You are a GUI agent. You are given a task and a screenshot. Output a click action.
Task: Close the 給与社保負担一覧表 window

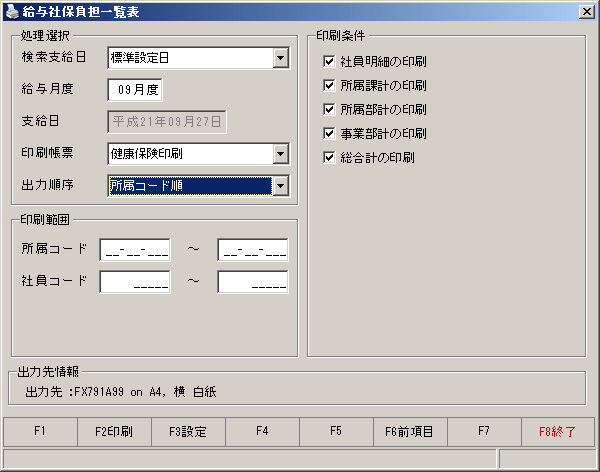pyautogui.click(x=586, y=12)
